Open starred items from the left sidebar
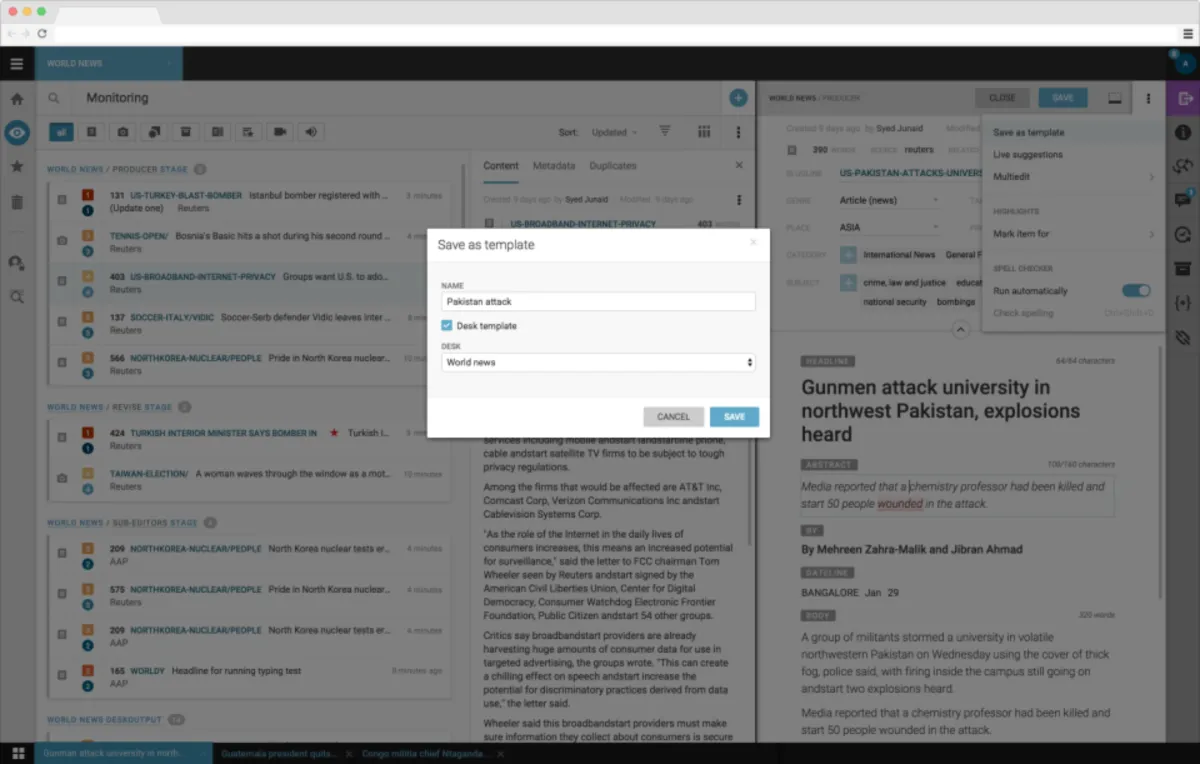 coord(16,167)
